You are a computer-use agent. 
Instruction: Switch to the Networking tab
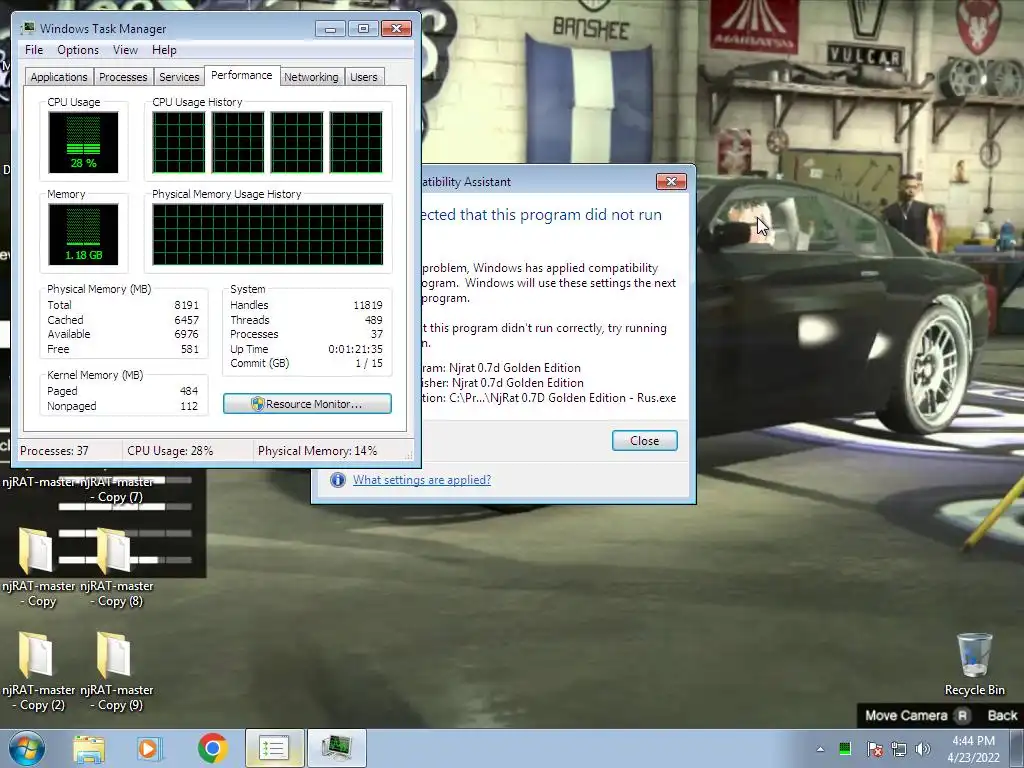pos(311,77)
